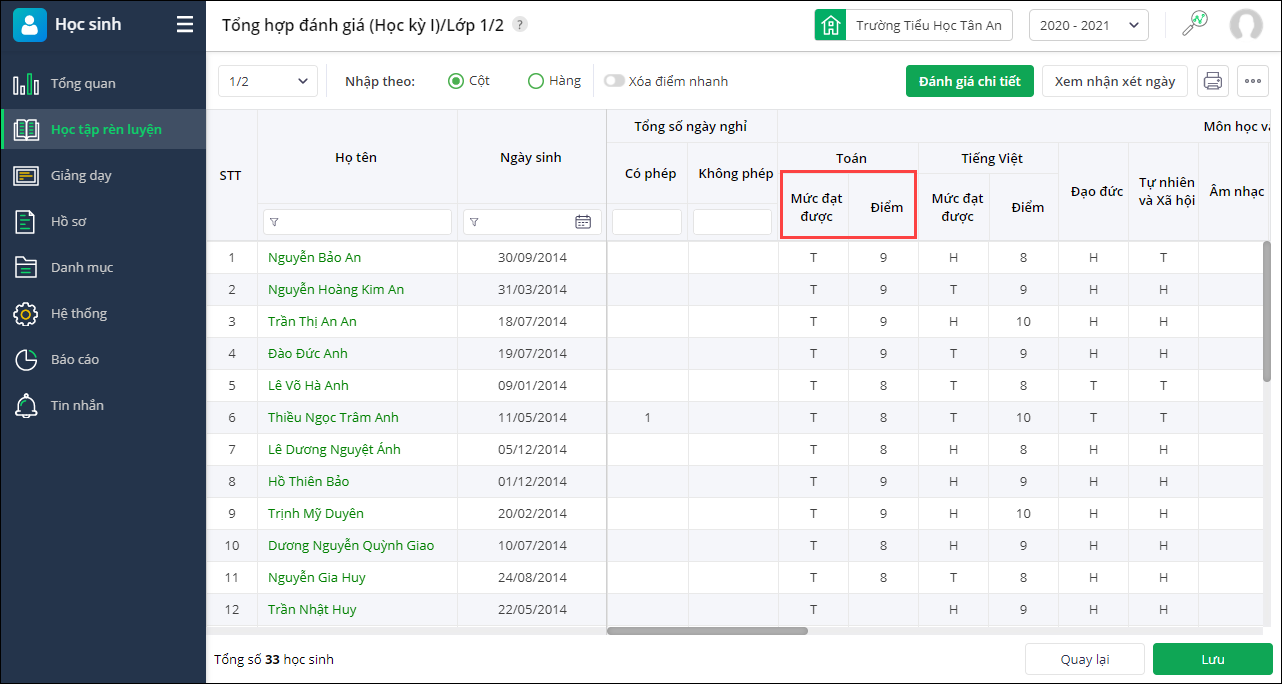Click the Đánh giá chi tiết button
Screen dimensions: 1282x684
tap(969, 81)
